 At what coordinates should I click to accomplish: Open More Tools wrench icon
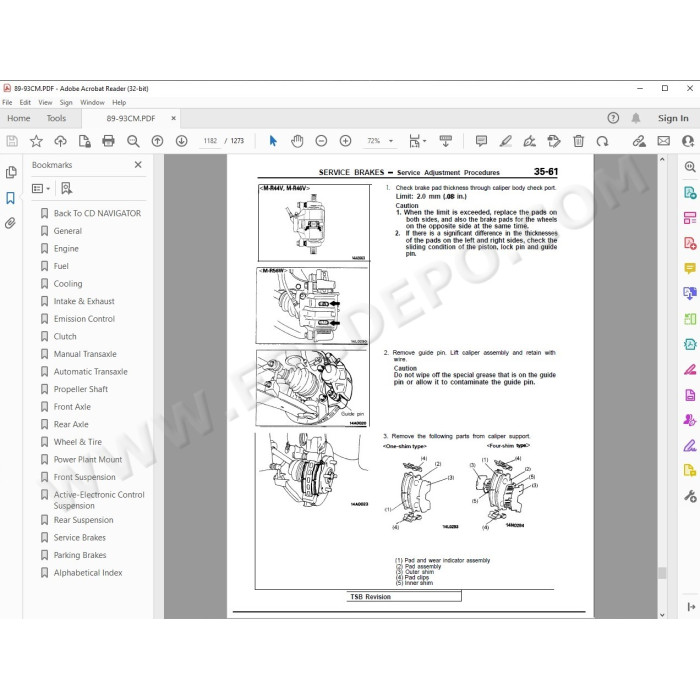690,496
